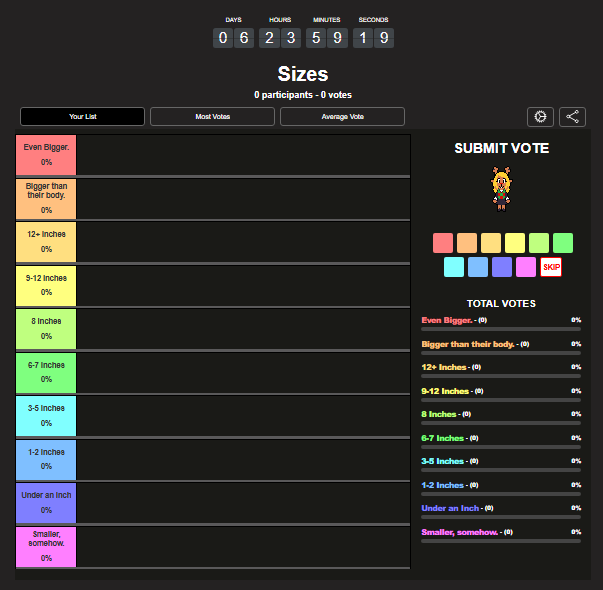Click the Even Bigger vote progress bar
This screenshot has height=590, width=603.
(501, 329)
